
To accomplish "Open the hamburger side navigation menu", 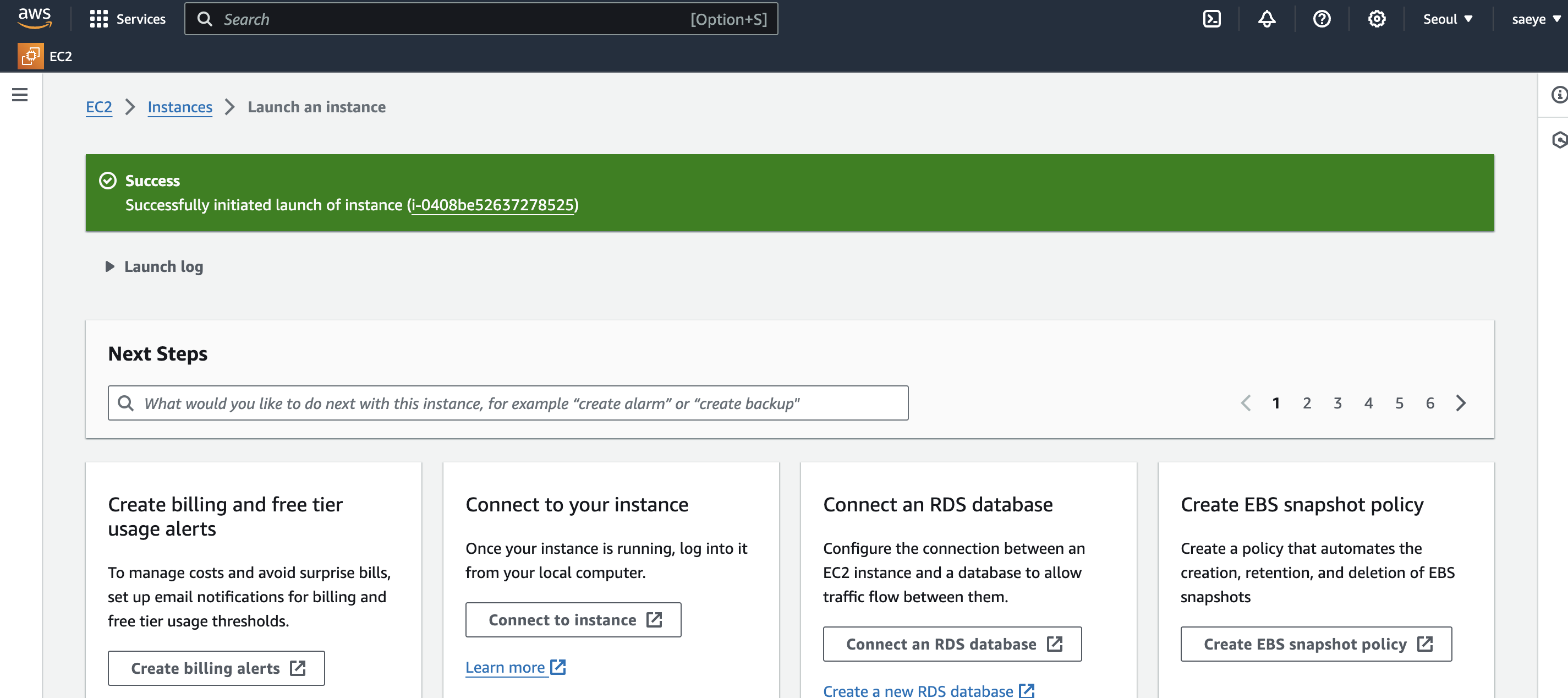I will (x=19, y=95).
